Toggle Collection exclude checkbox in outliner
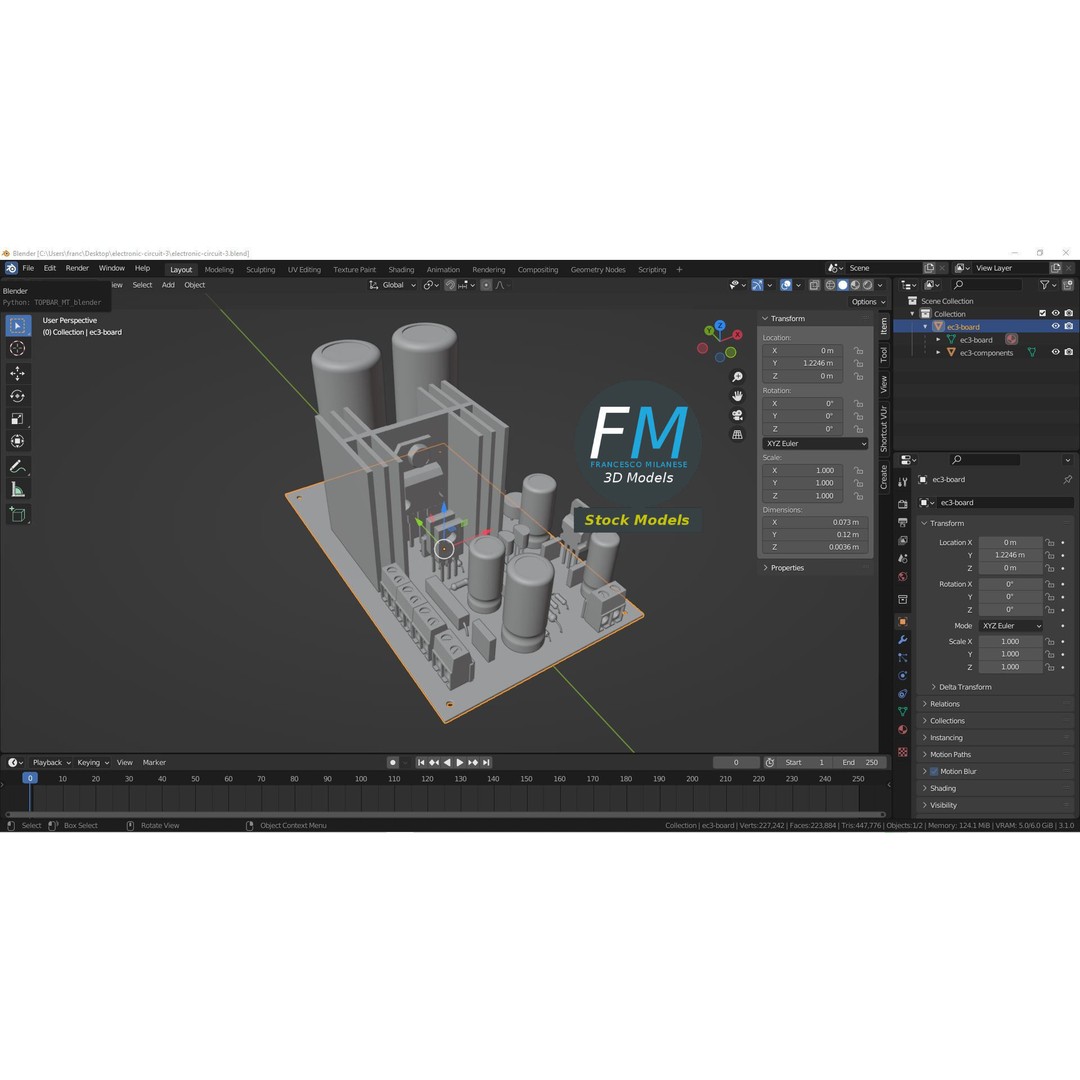This screenshot has width=1080, height=1080. (x=1042, y=313)
